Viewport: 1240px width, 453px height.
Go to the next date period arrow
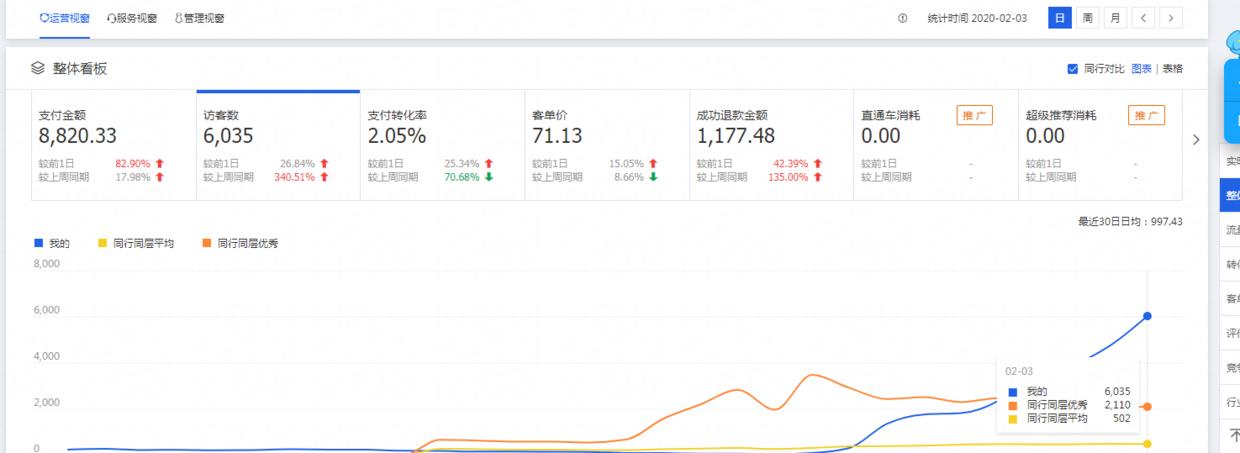pos(1170,18)
